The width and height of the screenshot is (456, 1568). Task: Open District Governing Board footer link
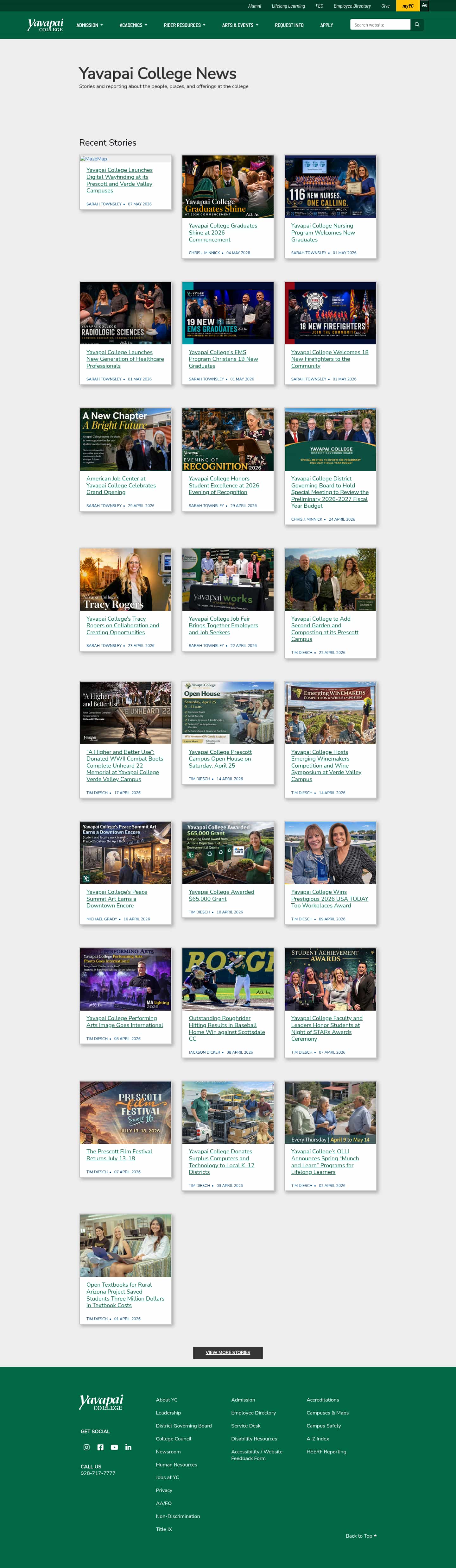pyautogui.click(x=183, y=1426)
